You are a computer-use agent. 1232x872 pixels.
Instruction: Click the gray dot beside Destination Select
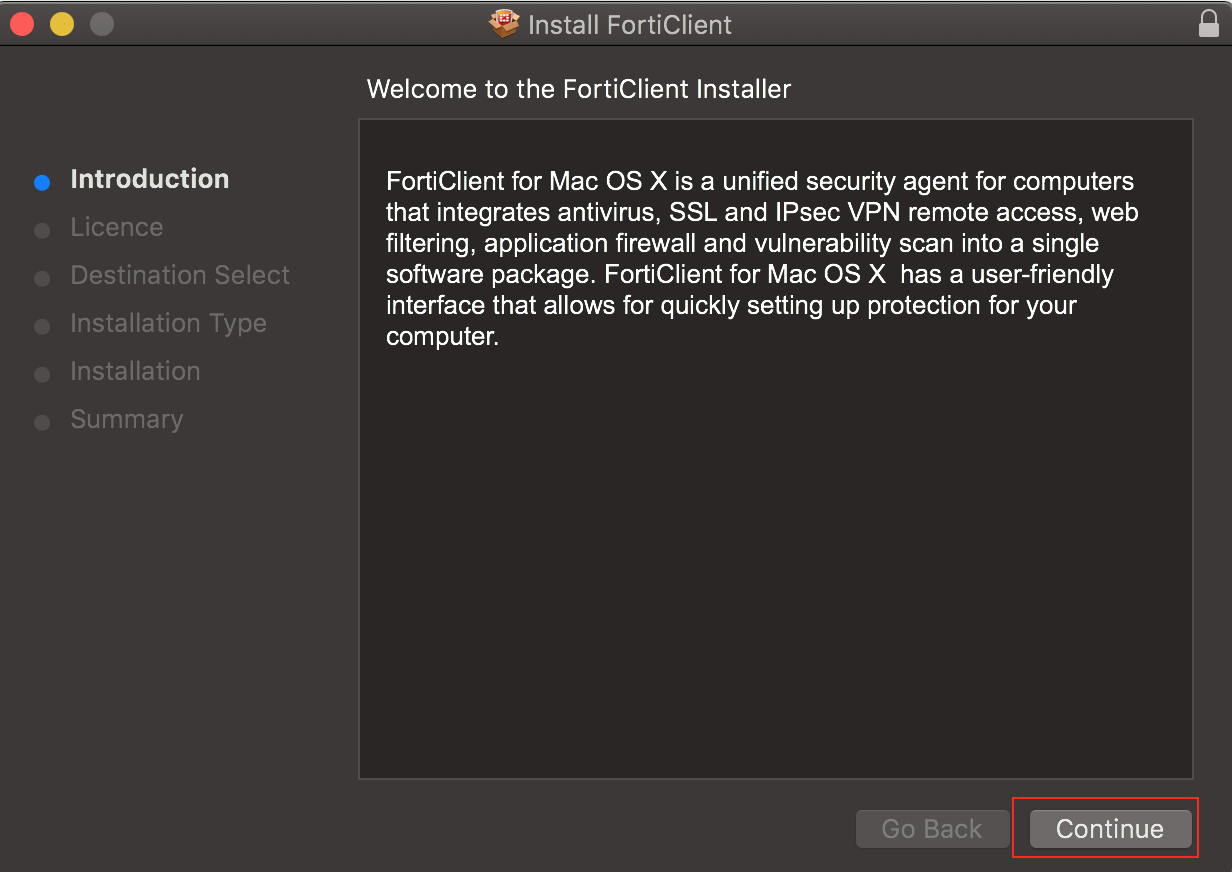click(x=42, y=277)
